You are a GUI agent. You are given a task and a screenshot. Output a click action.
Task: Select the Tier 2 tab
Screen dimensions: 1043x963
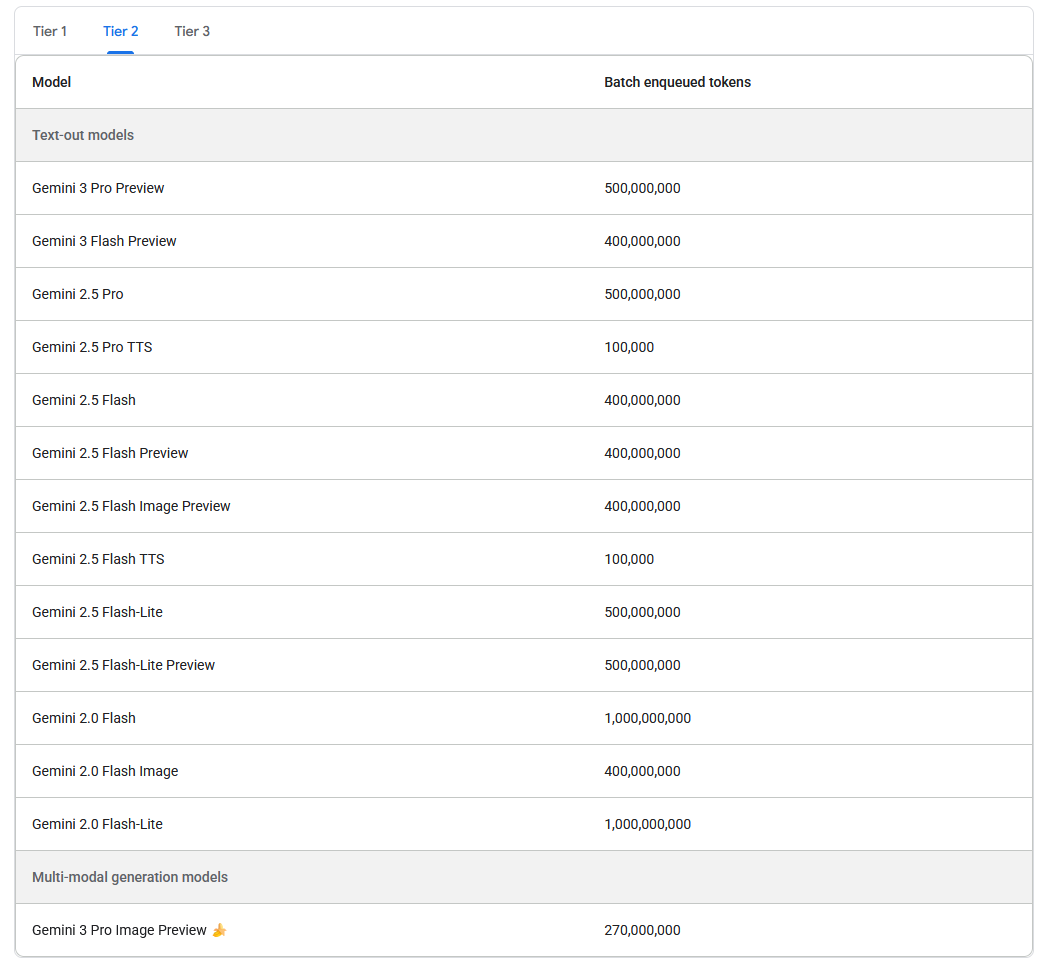click(x=120, y=31)
